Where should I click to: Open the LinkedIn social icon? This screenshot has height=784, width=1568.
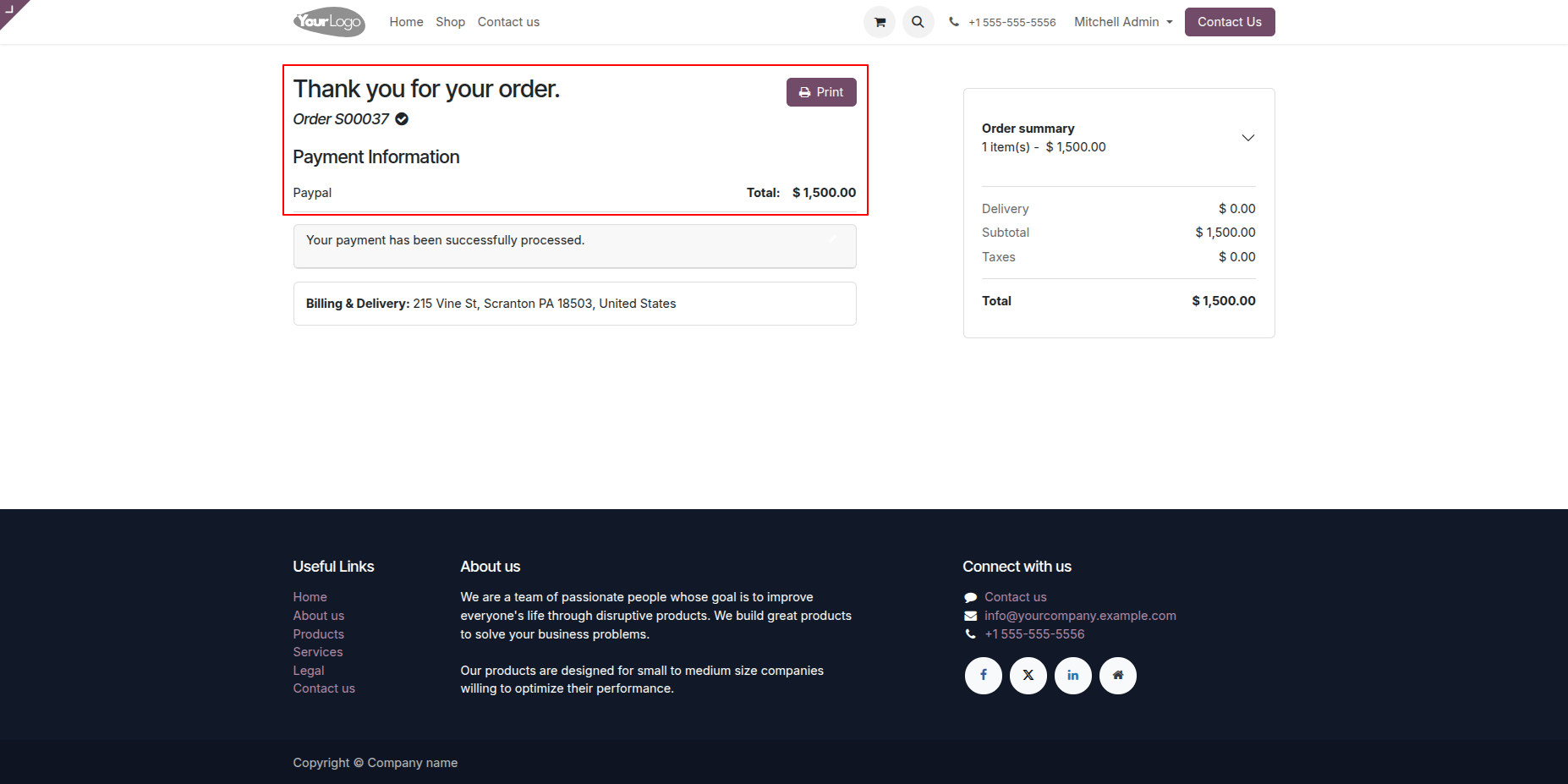point(1072,675)
